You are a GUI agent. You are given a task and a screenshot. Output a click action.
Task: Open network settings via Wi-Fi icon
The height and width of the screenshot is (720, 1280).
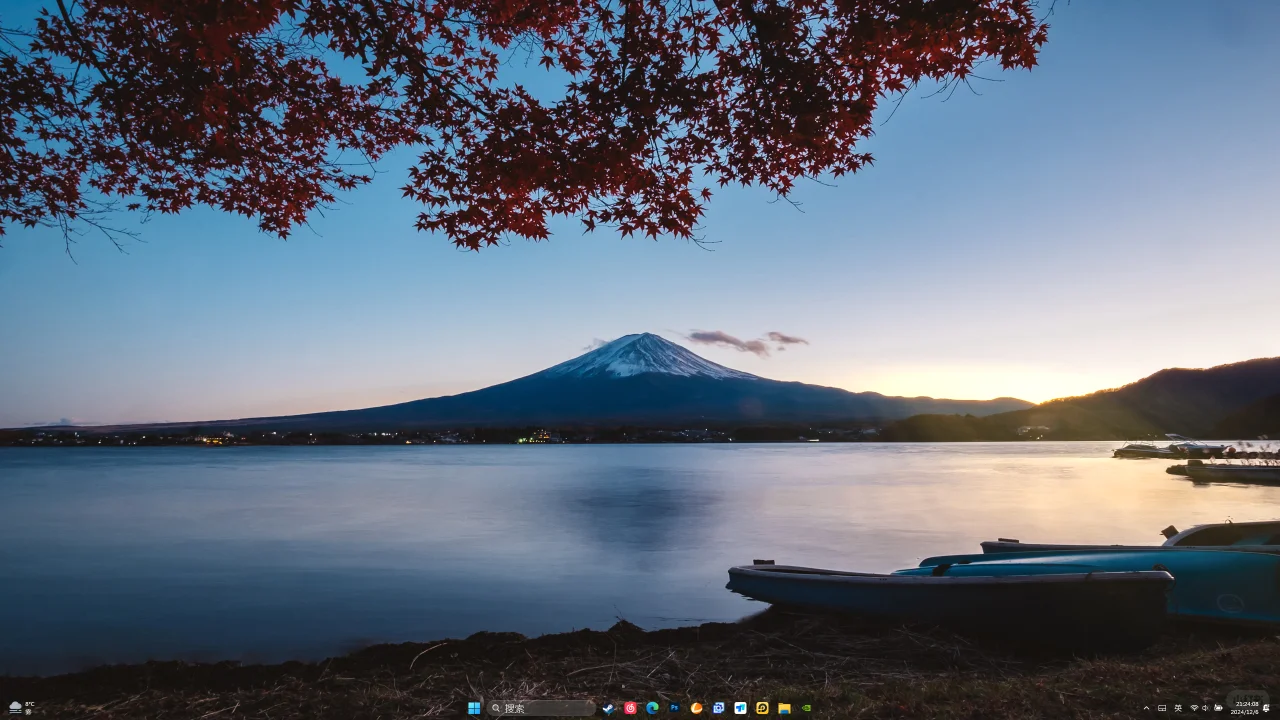(1194, 708)
